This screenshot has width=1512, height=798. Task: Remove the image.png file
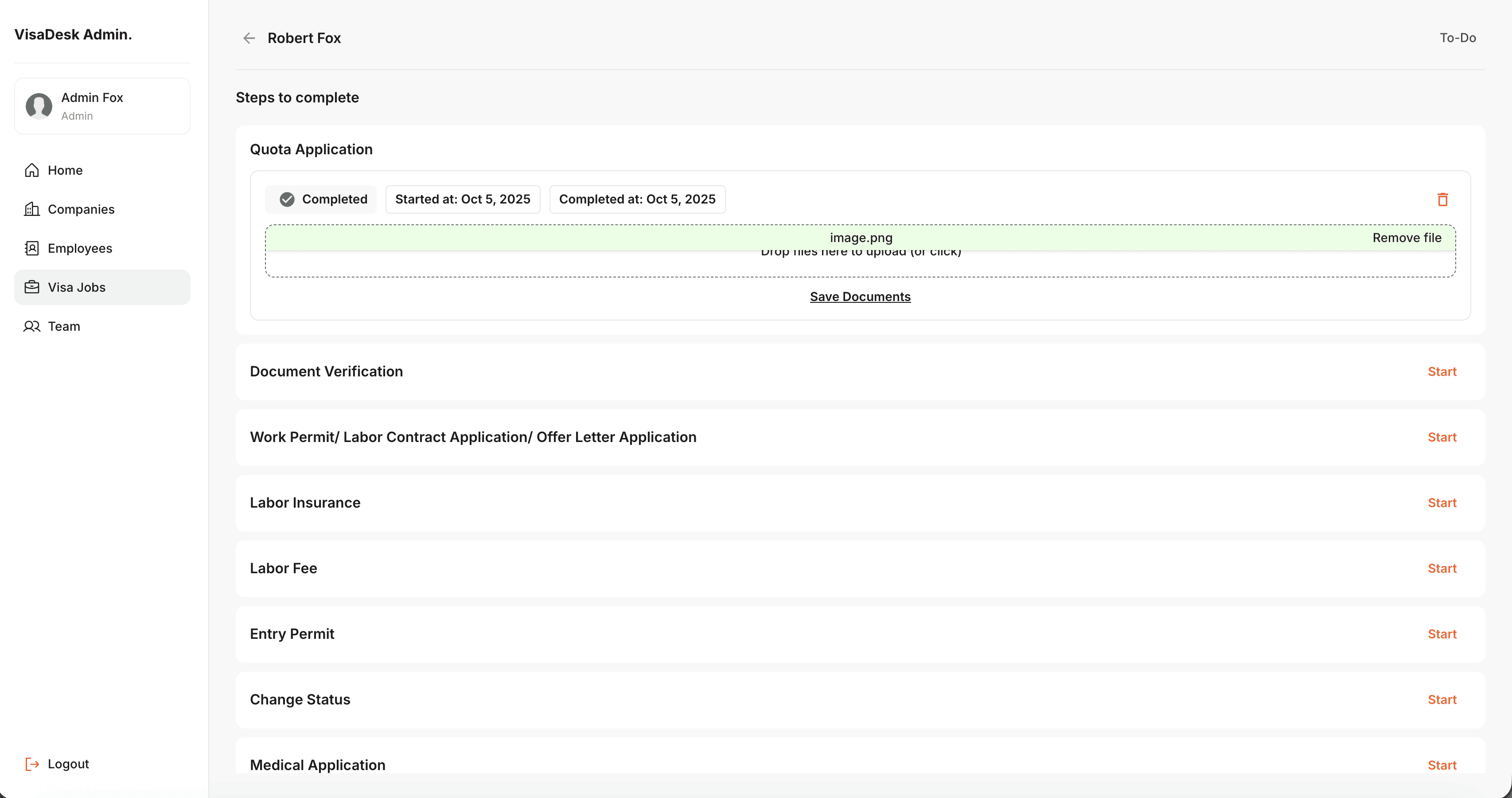[x=1407, y=238]
